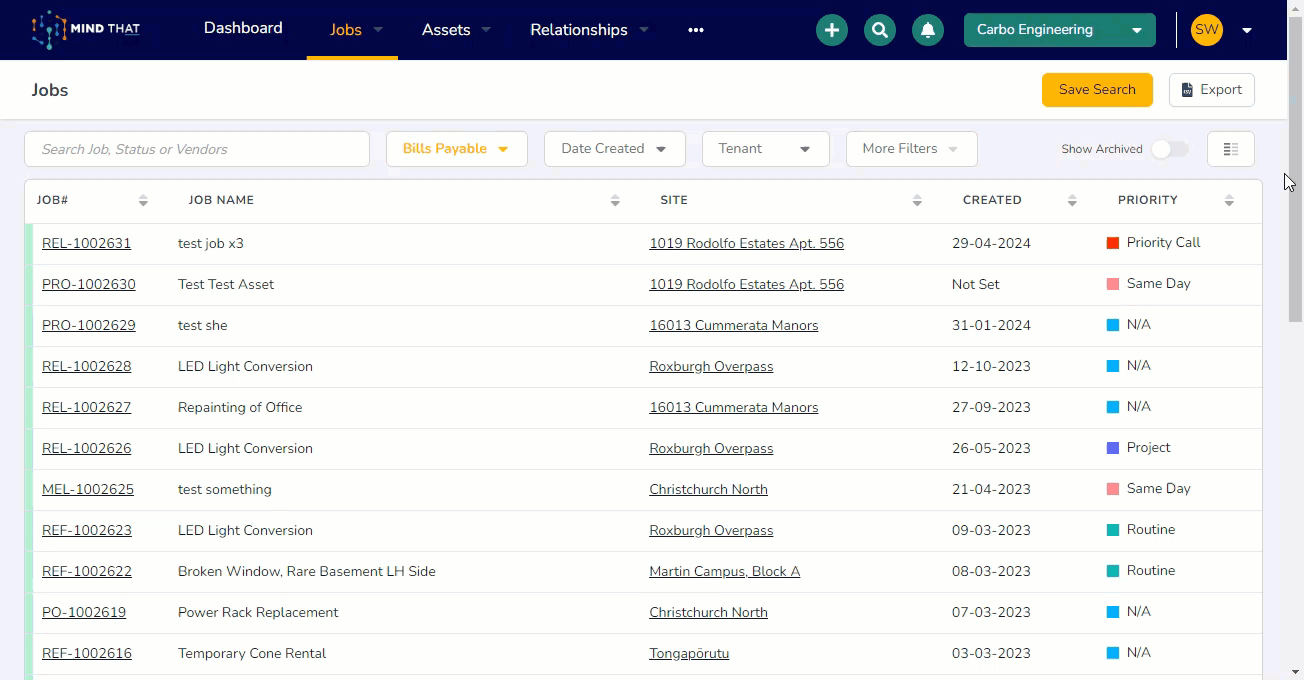The height and width of the screenshot is (680, 1304).
Task: Sort table by Created column arrows
Action: pyautogui.click(x=1072, y=201)
